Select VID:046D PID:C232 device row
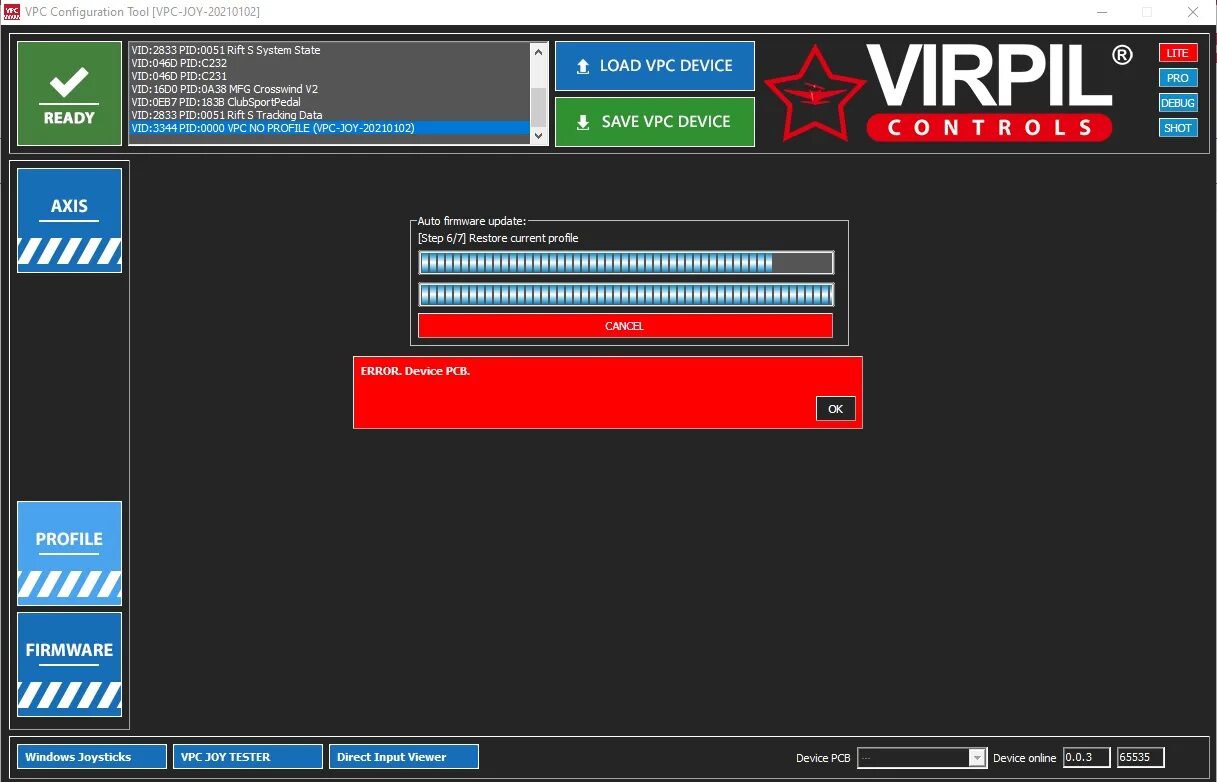This screenshot has height=782, width=1217. coord(329,63)
